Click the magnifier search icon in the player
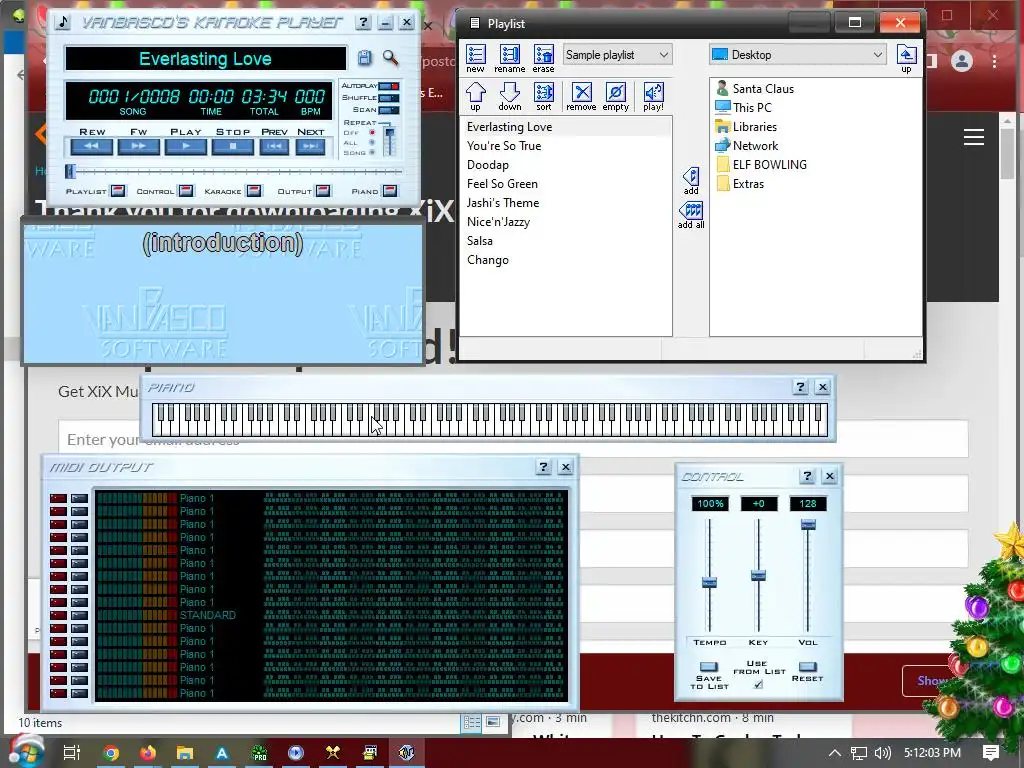Viewport: 1024px width, 768px height. coord(391,58)
